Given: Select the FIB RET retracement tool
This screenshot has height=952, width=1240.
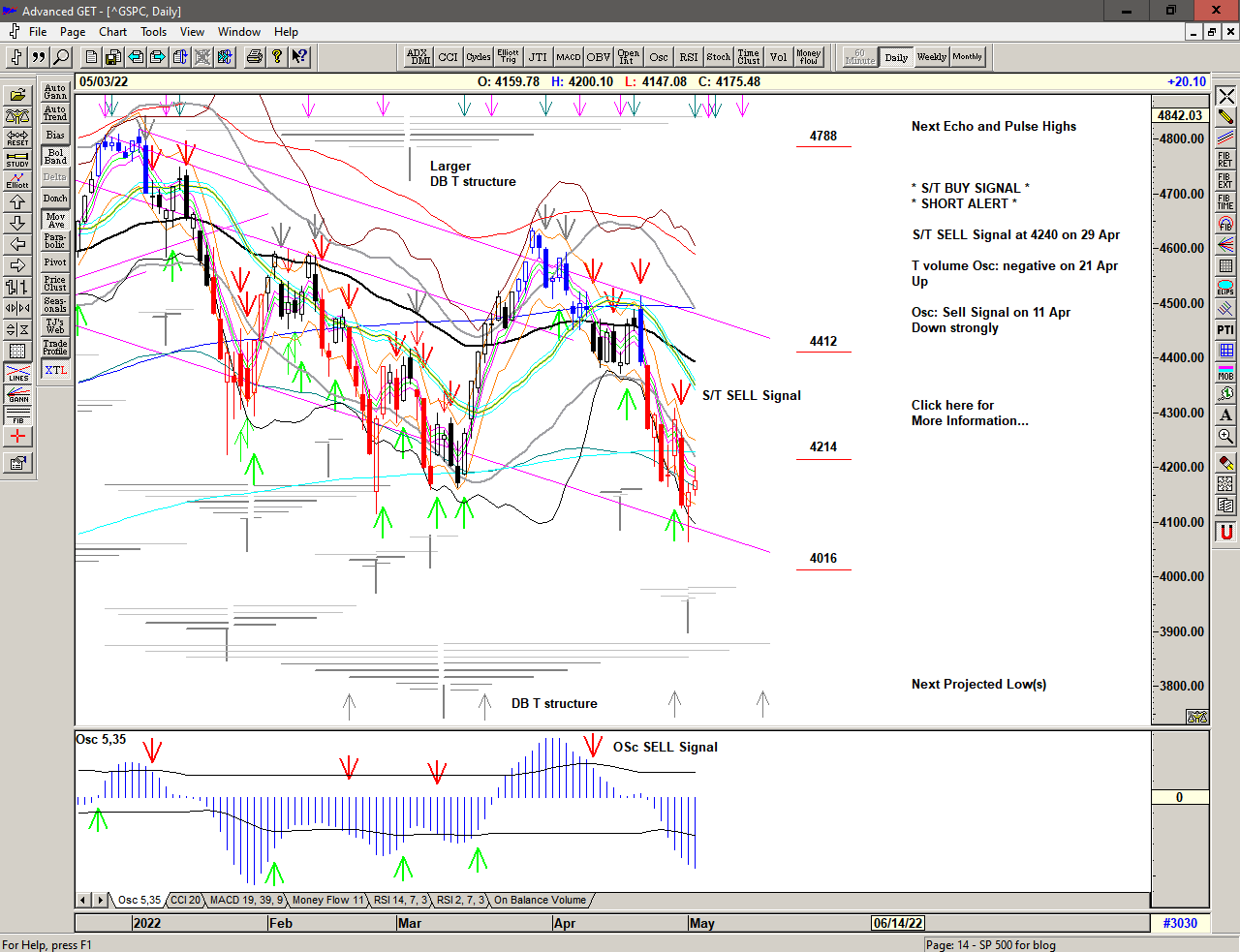Looking at the screenshot, I should click(1225, 160).
